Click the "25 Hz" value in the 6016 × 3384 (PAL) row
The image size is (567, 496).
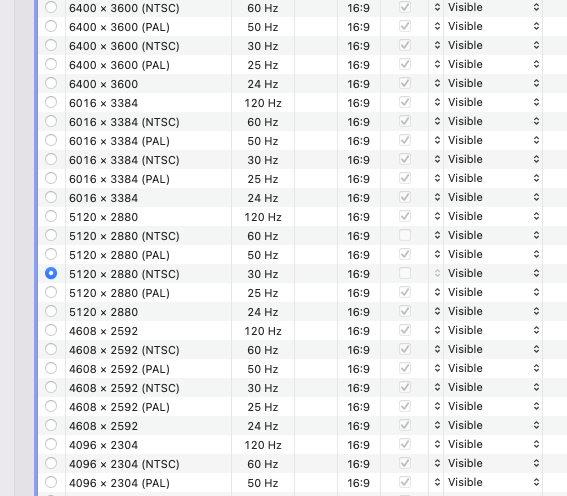263,179
